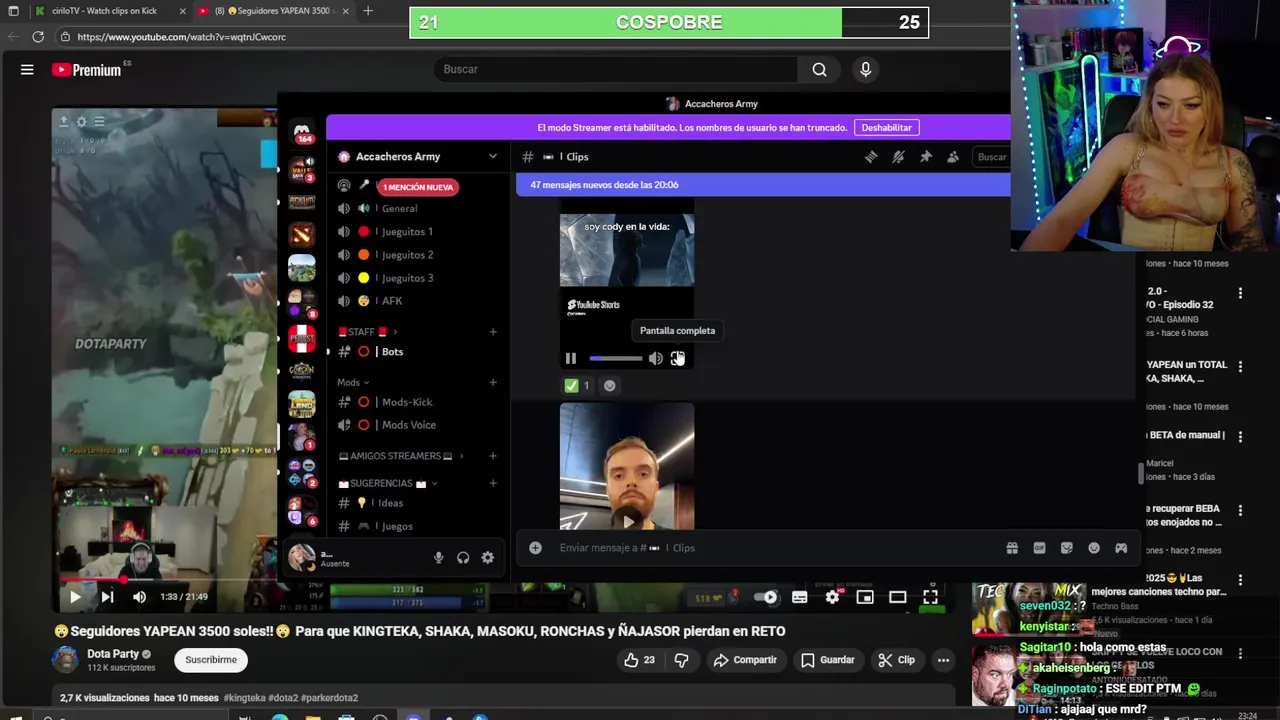Open the PERUST server icon in Discord
The width and height of the screenshot is (1280, 720).
click(x=302, y=338)
